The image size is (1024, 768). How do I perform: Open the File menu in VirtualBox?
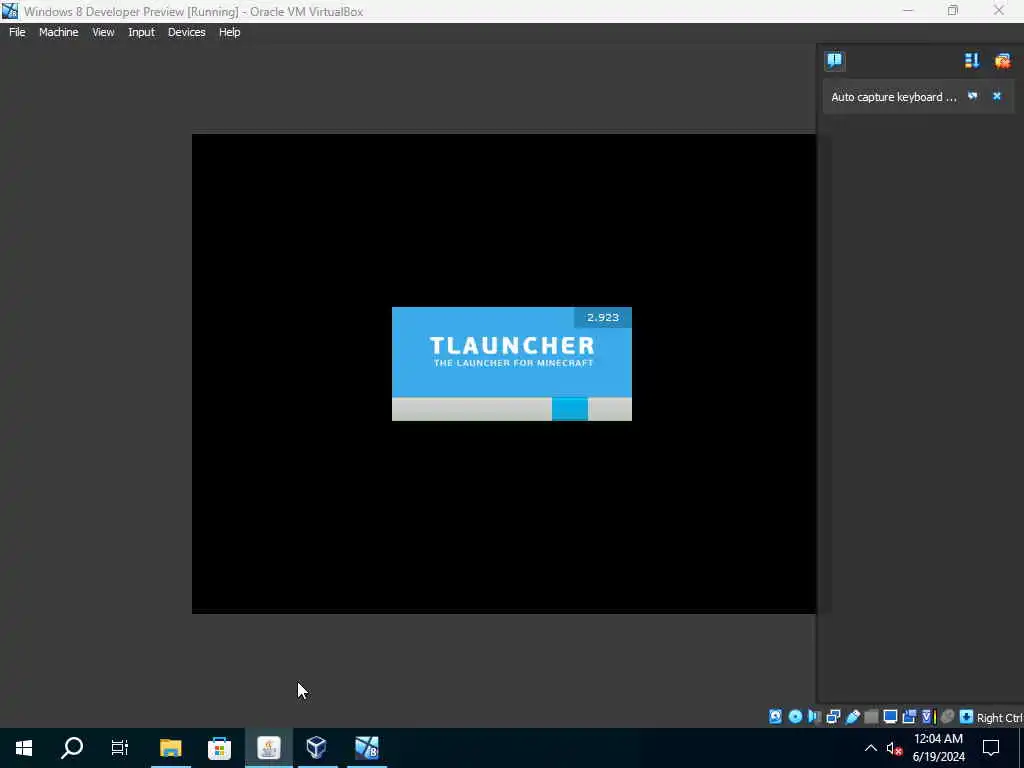[17, 32]
